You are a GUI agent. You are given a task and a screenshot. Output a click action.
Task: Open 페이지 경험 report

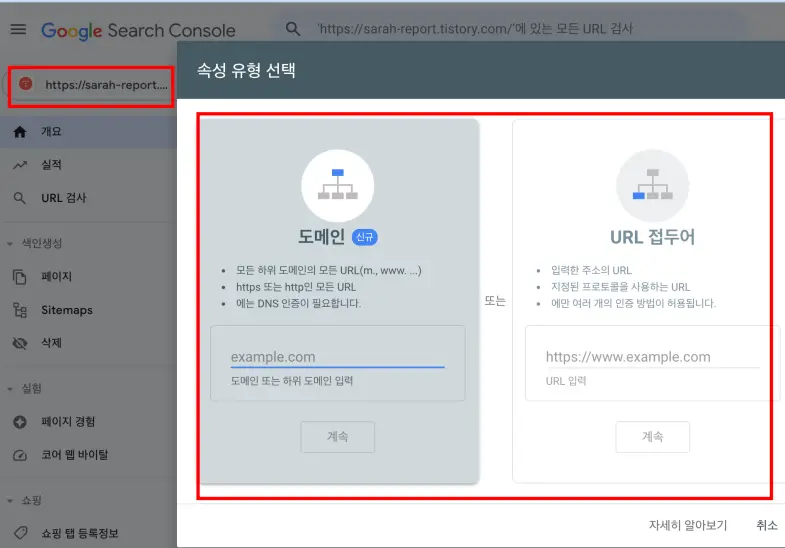(68, 422)
